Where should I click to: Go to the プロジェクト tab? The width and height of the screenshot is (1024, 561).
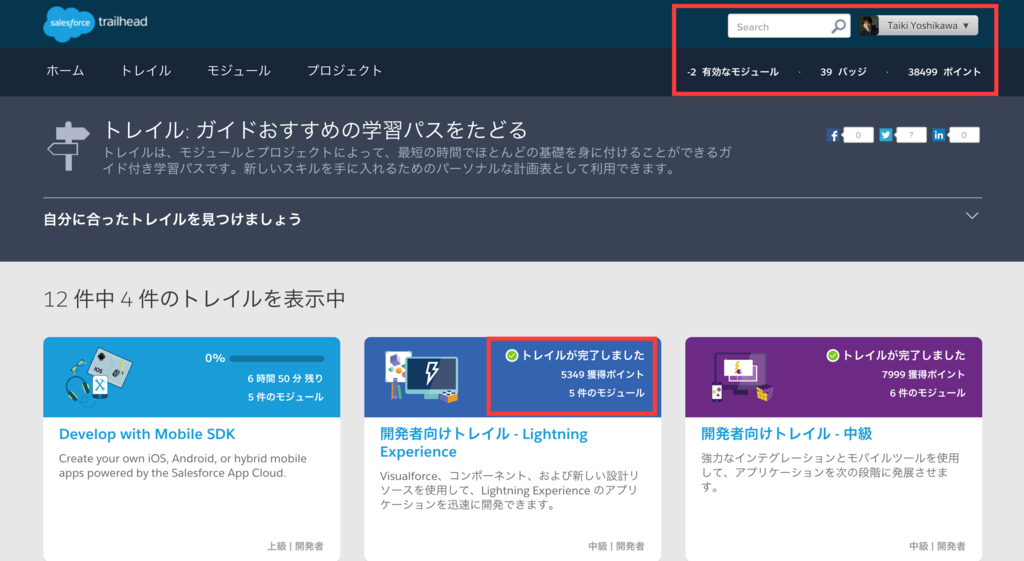[x=344, y=71]
